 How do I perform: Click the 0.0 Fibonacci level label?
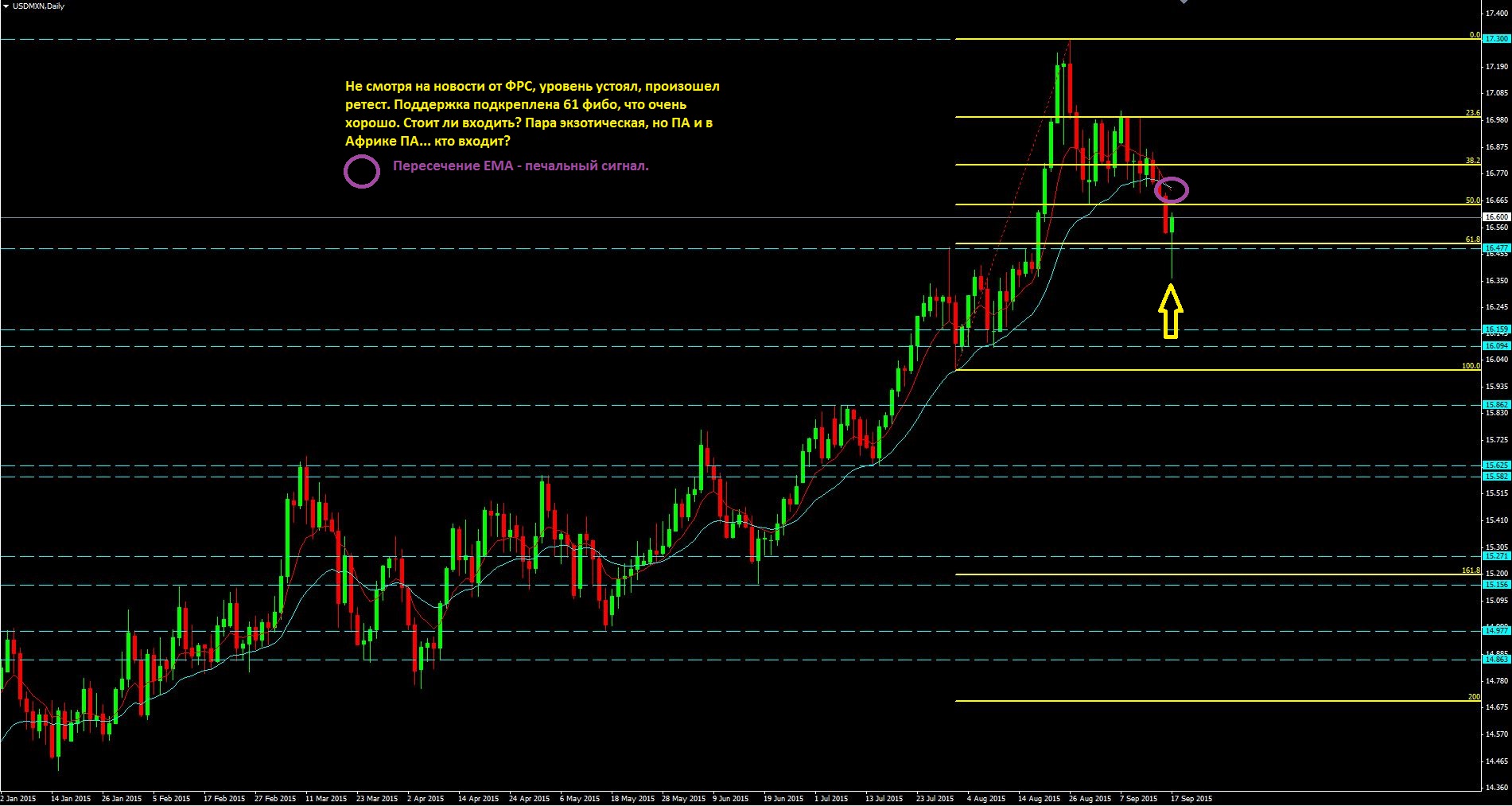pos(1474,35)
